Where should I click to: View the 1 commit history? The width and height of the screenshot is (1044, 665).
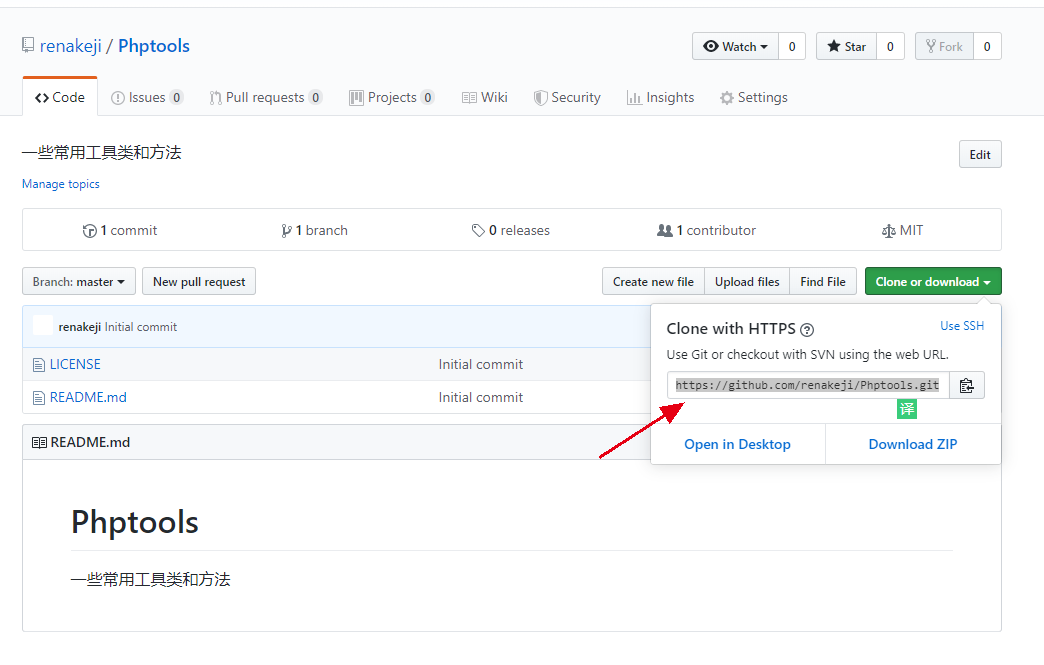coord(120,230)
